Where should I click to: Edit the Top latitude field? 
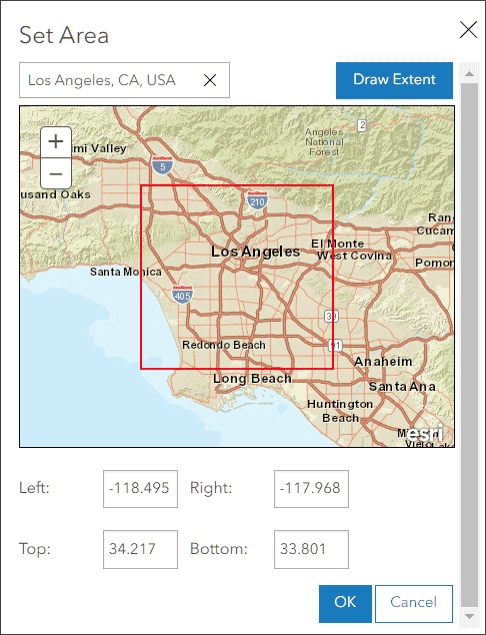pyautogui.click(x=140, y=550)
